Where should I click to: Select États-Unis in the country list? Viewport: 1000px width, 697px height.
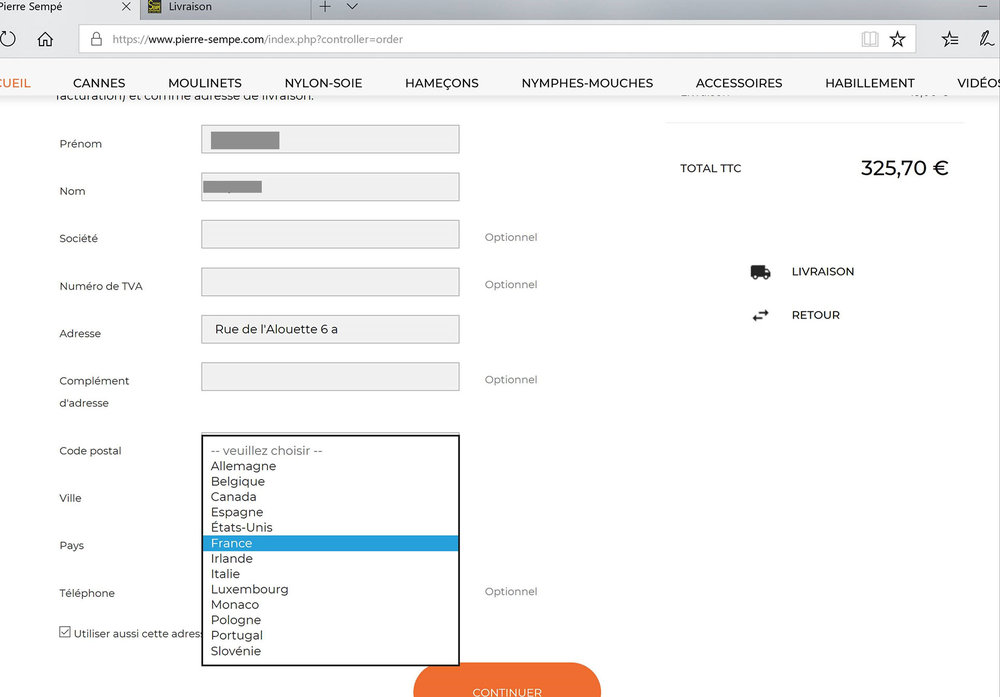[x=330, y=527]
